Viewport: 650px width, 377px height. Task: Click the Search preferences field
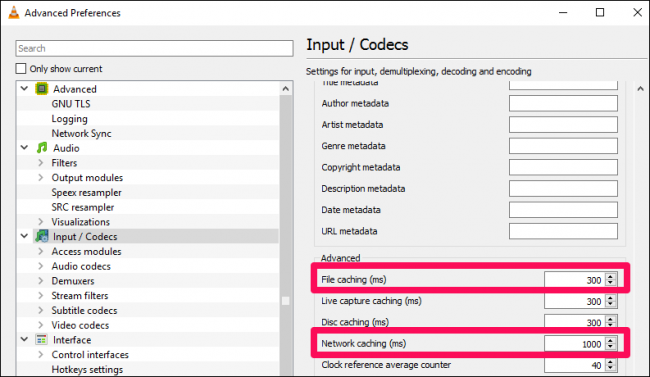154,49
